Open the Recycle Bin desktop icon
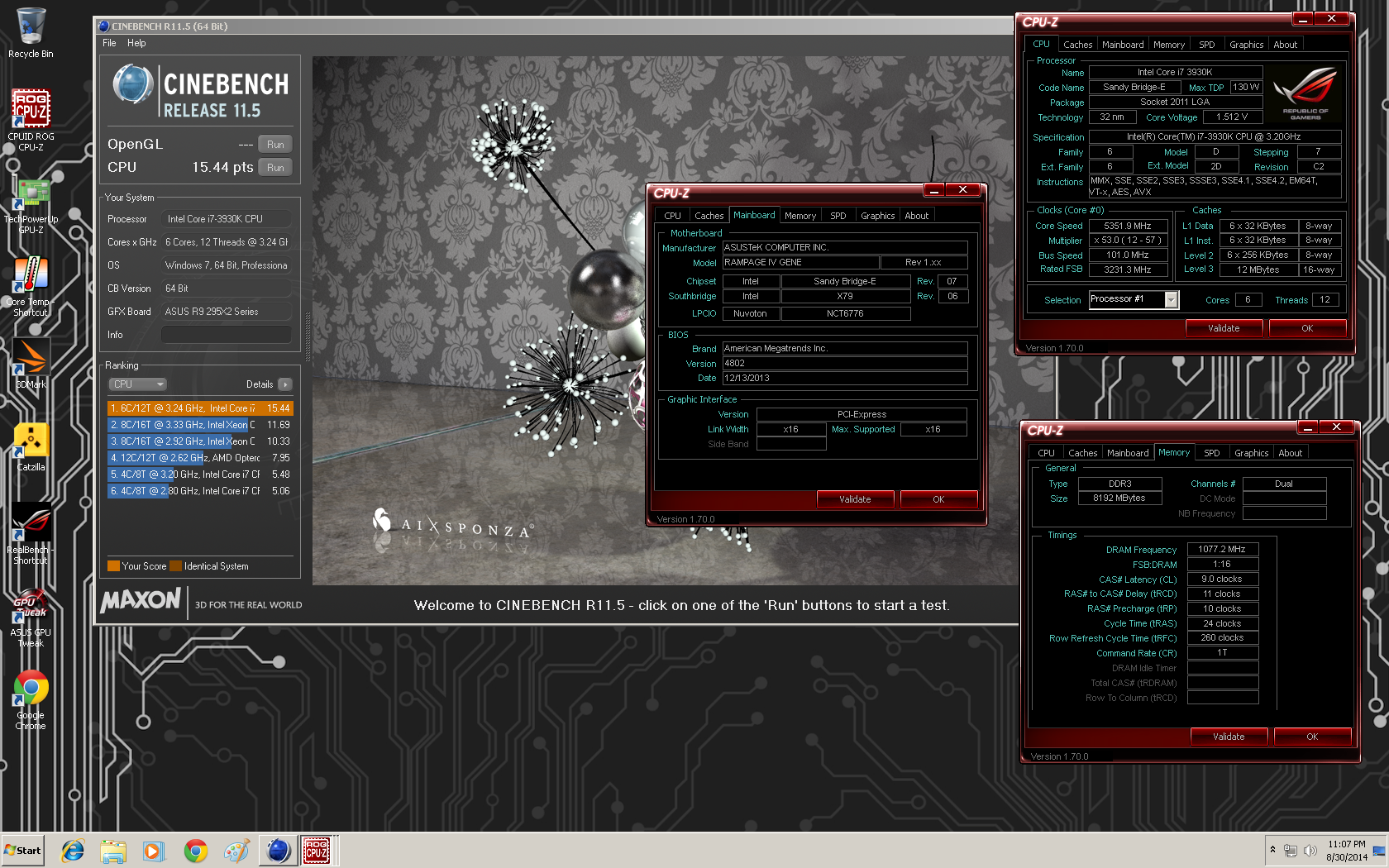This screenshot has width=1389, height=868. [x=31, y=33]
